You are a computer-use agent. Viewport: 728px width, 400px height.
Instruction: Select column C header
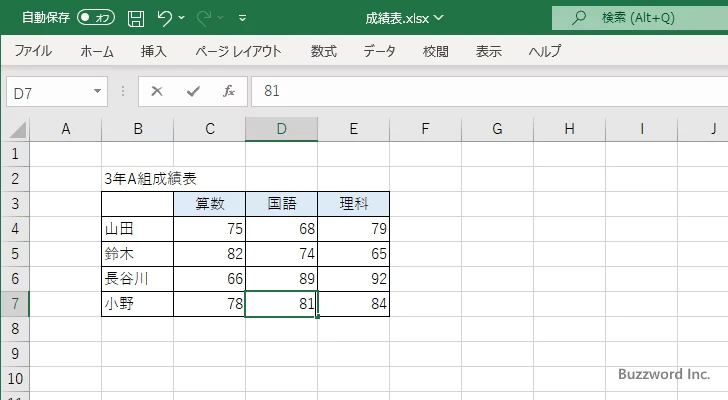(209, 129)
